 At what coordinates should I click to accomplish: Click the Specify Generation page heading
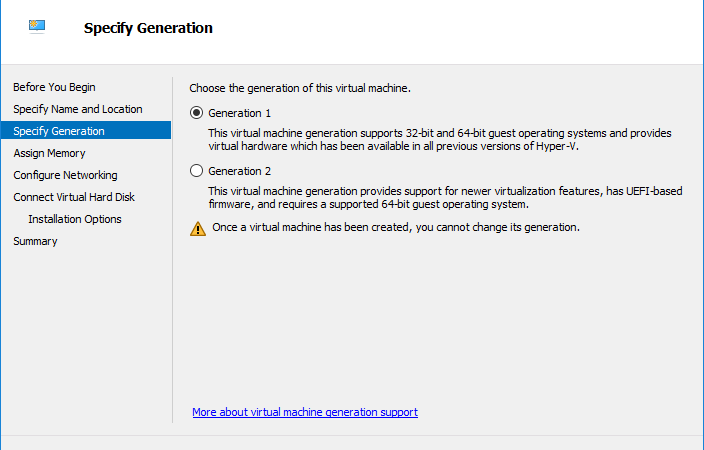tap(148, 28)
